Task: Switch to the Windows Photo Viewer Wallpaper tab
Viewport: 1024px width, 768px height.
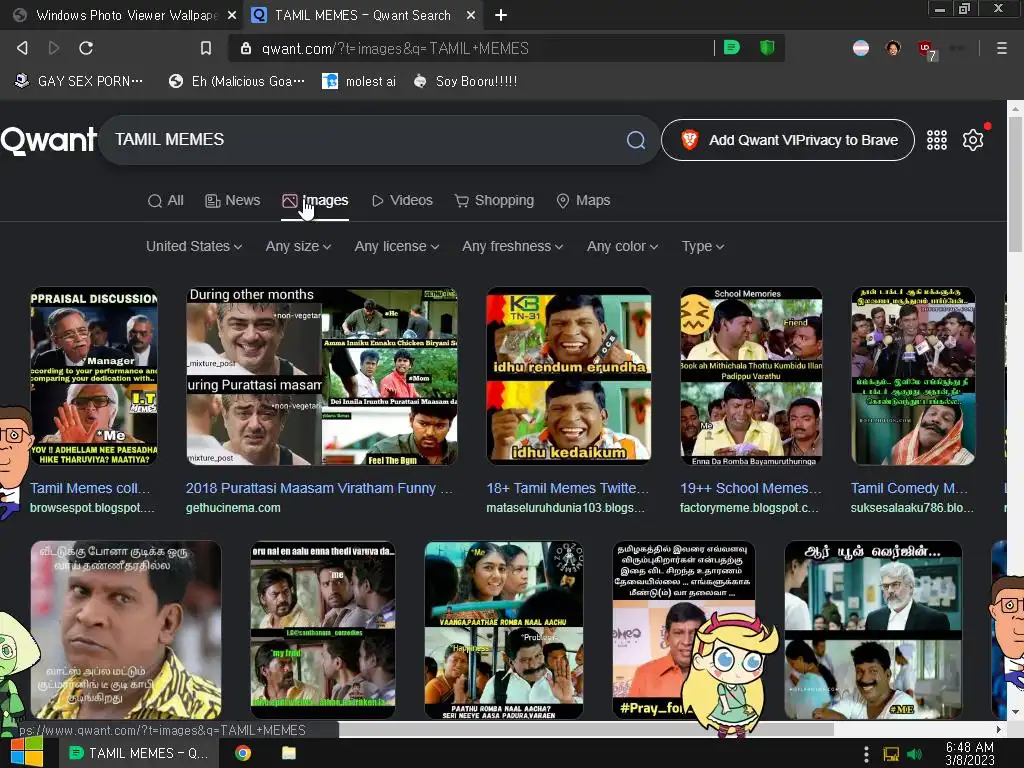Action: coord(121,15)
